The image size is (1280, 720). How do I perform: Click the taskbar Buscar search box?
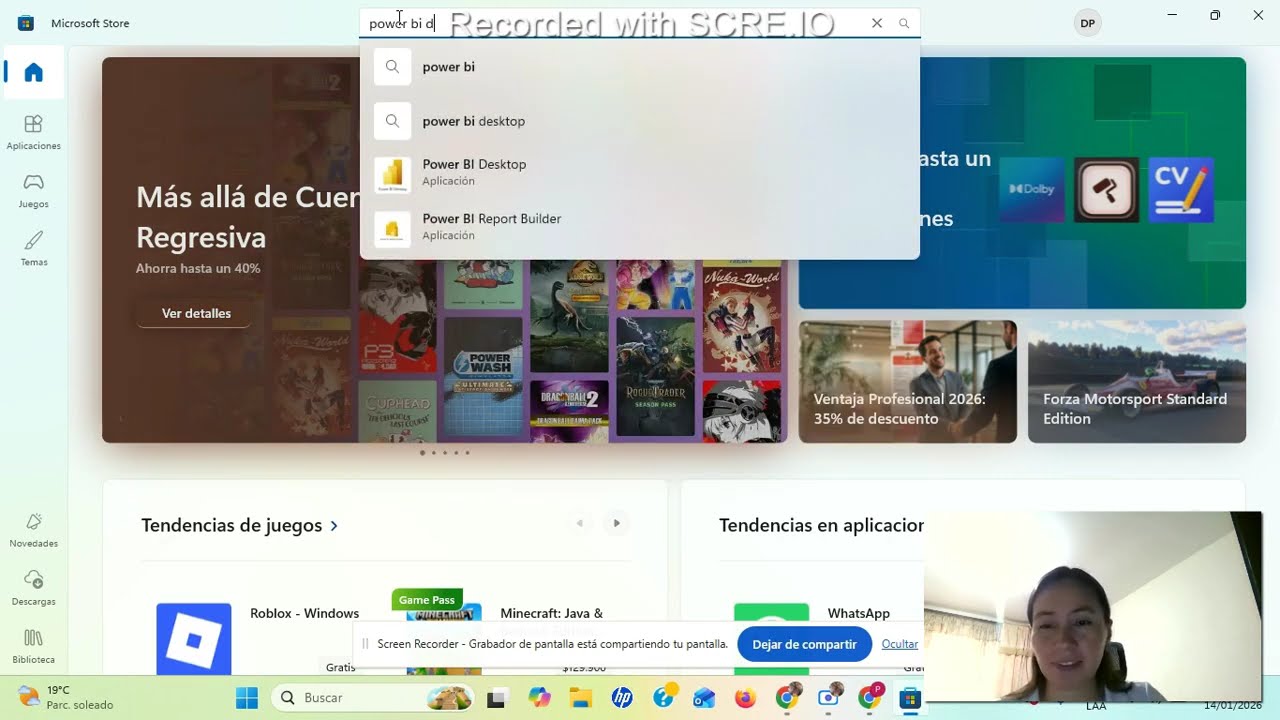pyautogui.click(x=373, y=698)
